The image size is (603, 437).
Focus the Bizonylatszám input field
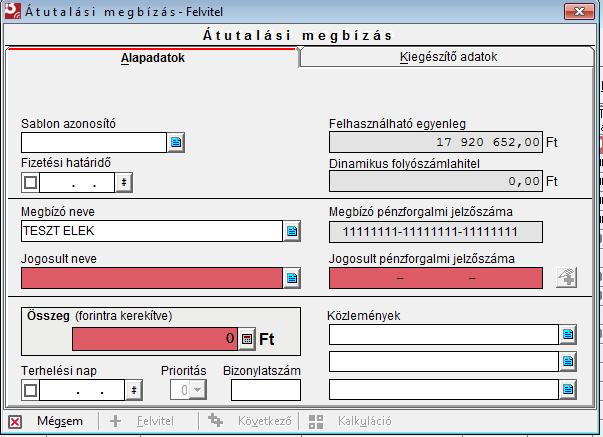pyautogui.click(x=266, y=390)
